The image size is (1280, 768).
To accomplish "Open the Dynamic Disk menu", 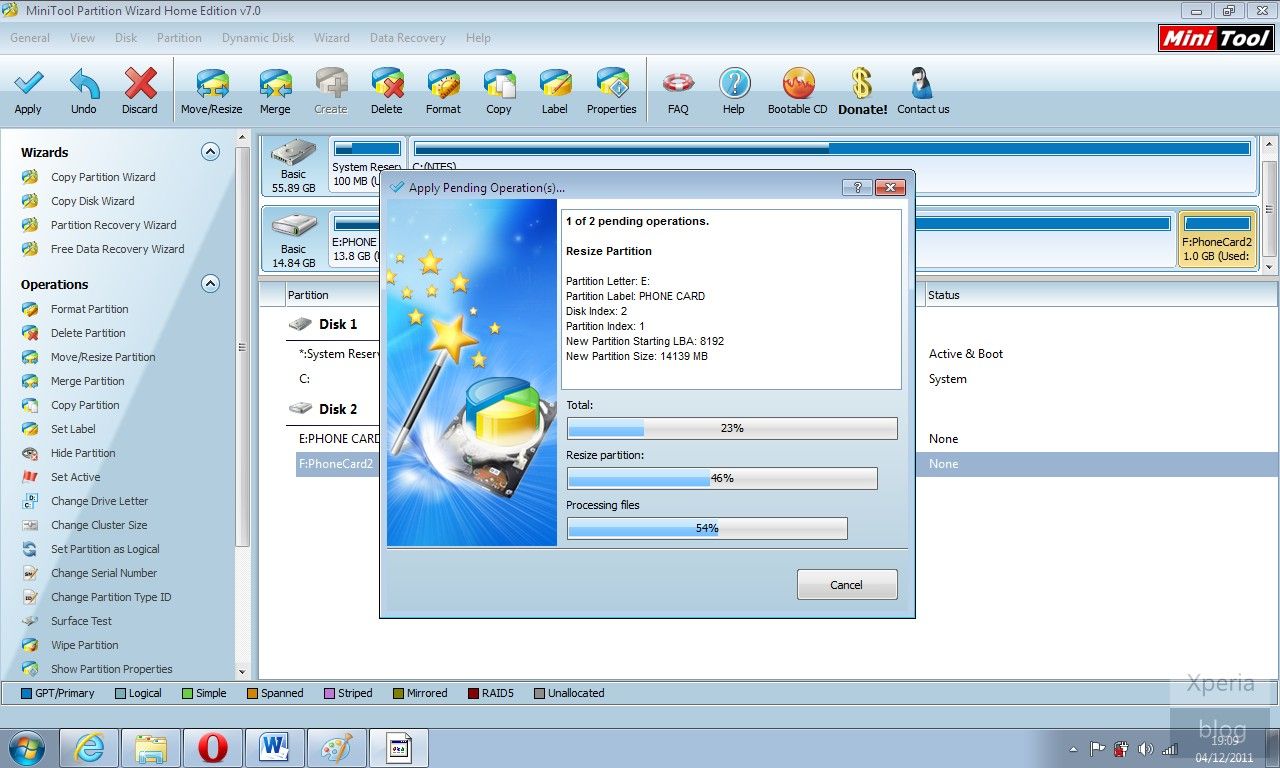I will pos(258,38).
